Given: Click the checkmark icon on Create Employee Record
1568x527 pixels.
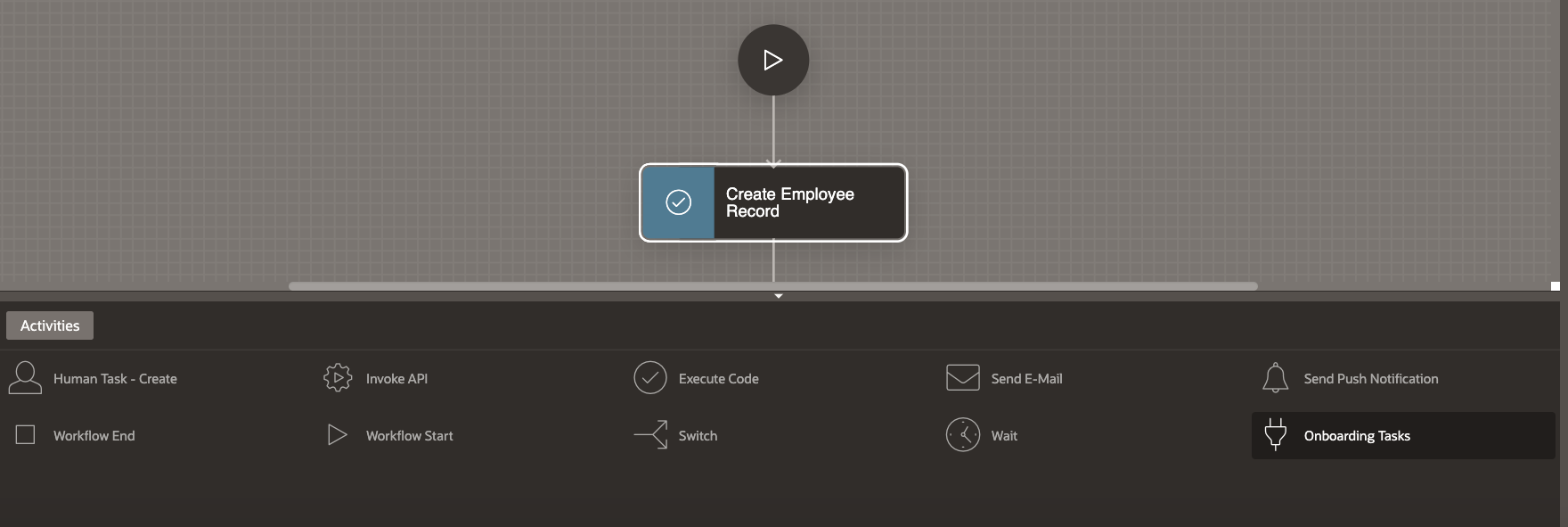Looking at the screenshot, I should click(678, 202).
